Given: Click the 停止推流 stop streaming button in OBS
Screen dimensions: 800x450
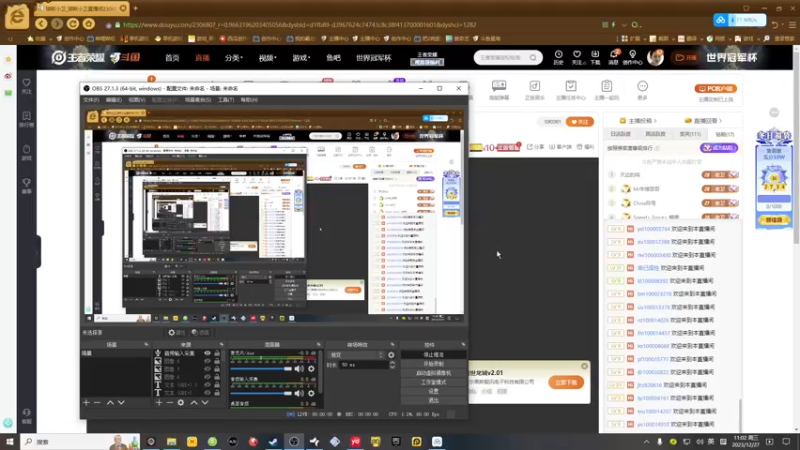Looking at the screenshot, I should tap(434, 355).
